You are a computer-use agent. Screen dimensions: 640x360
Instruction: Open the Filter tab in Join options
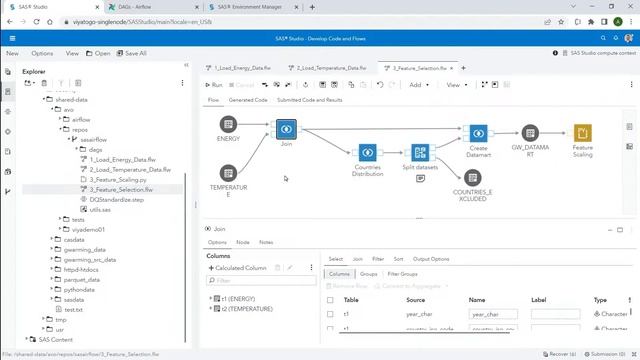coord(378,259)
